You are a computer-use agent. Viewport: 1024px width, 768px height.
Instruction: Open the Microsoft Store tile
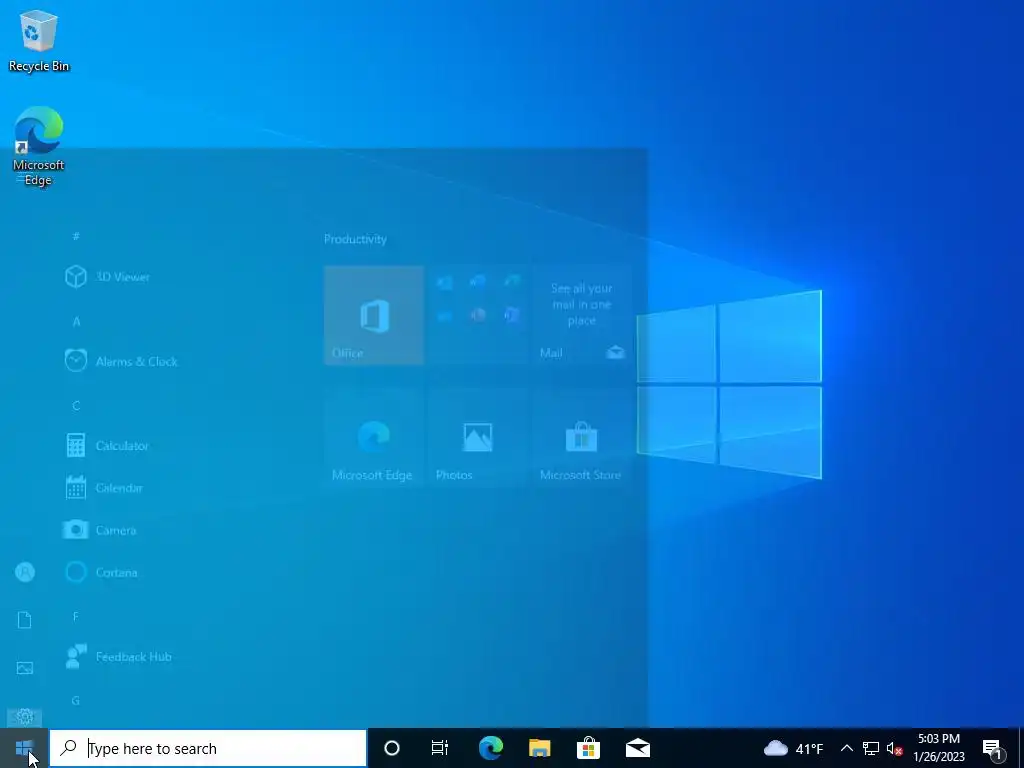pyautogui.click(x=582, y=437)
